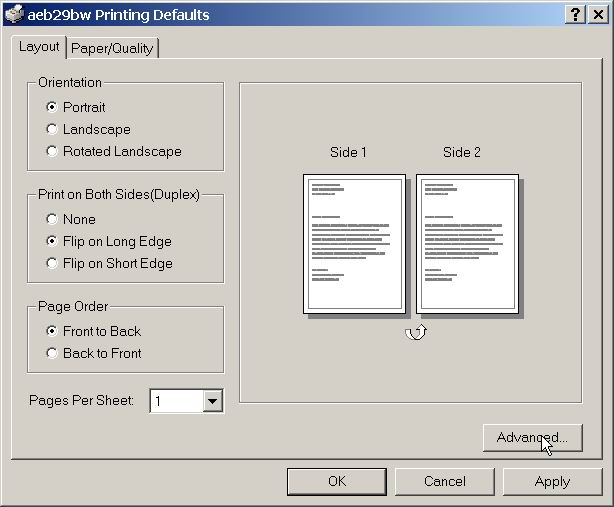Click the flip arrow icon under preview
Image resolution: width=614 pixels, height=507 pixels.
point(416,332)
